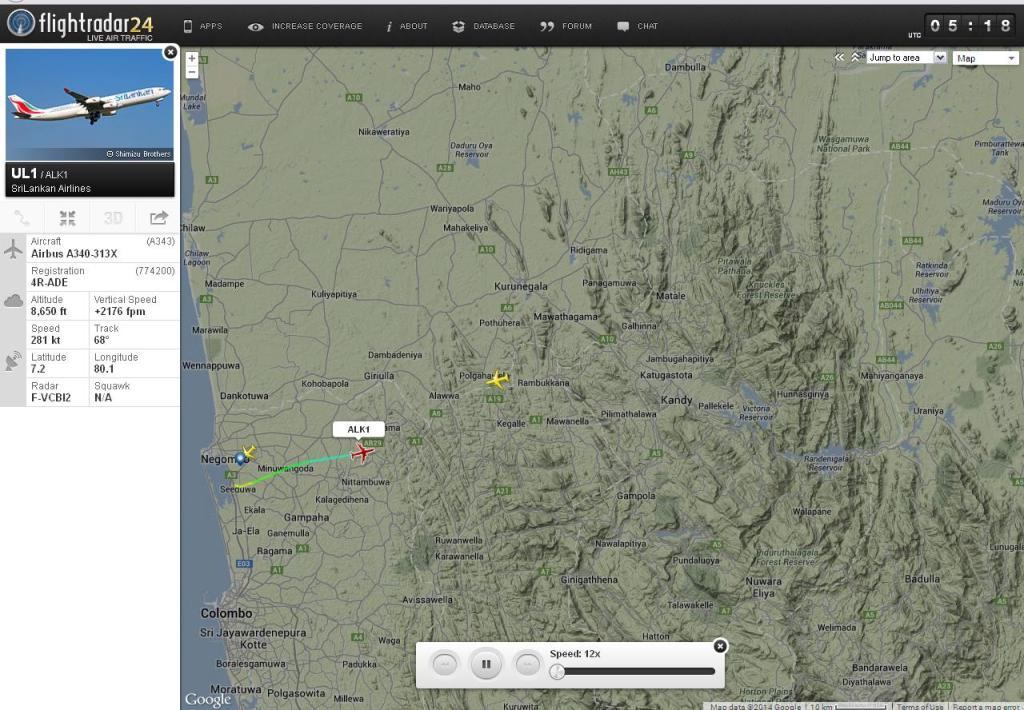Open the Forum menu item

[566, 26]
